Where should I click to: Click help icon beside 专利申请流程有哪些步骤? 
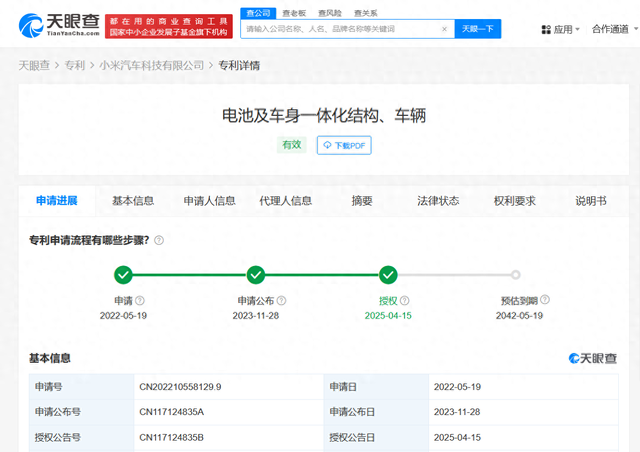click(x=159, y=240)
